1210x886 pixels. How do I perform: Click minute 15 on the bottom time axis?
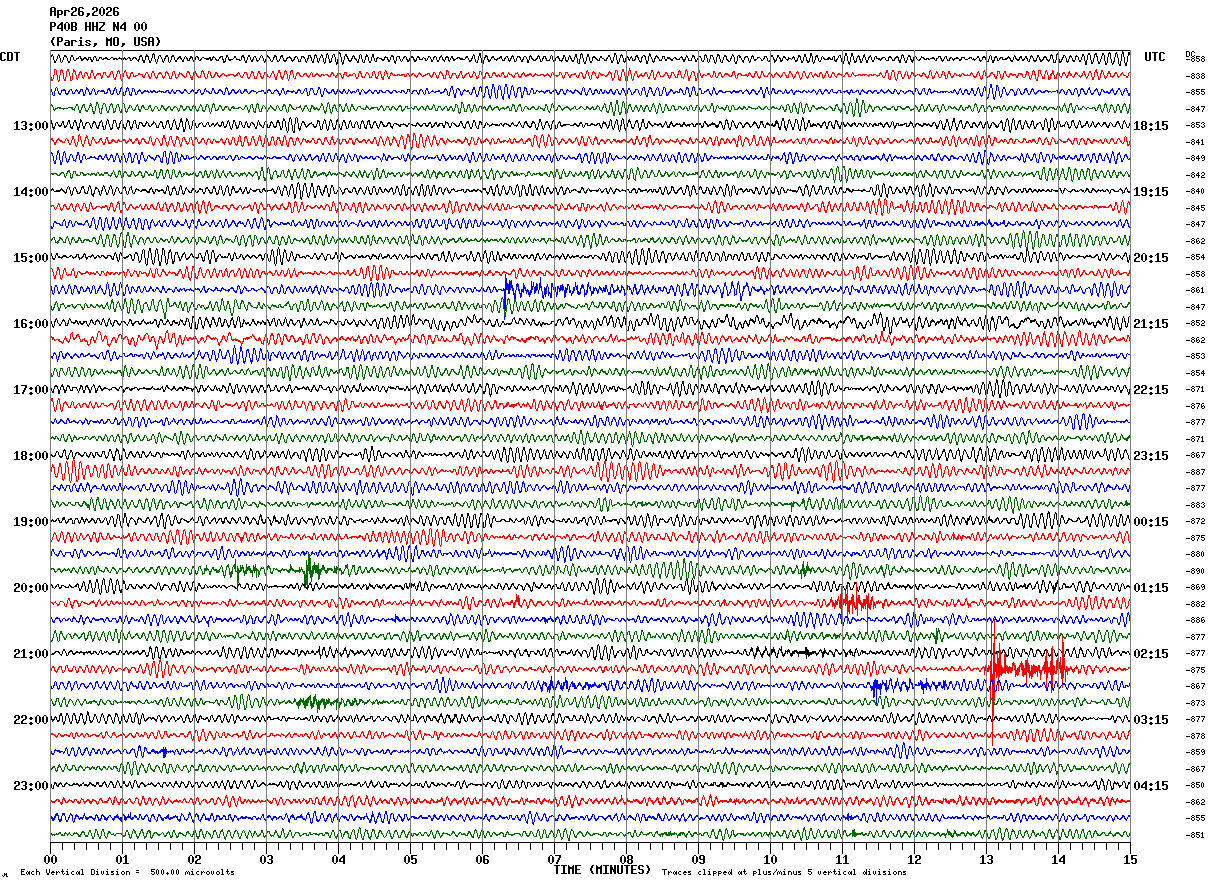[x=1129, y=859]
